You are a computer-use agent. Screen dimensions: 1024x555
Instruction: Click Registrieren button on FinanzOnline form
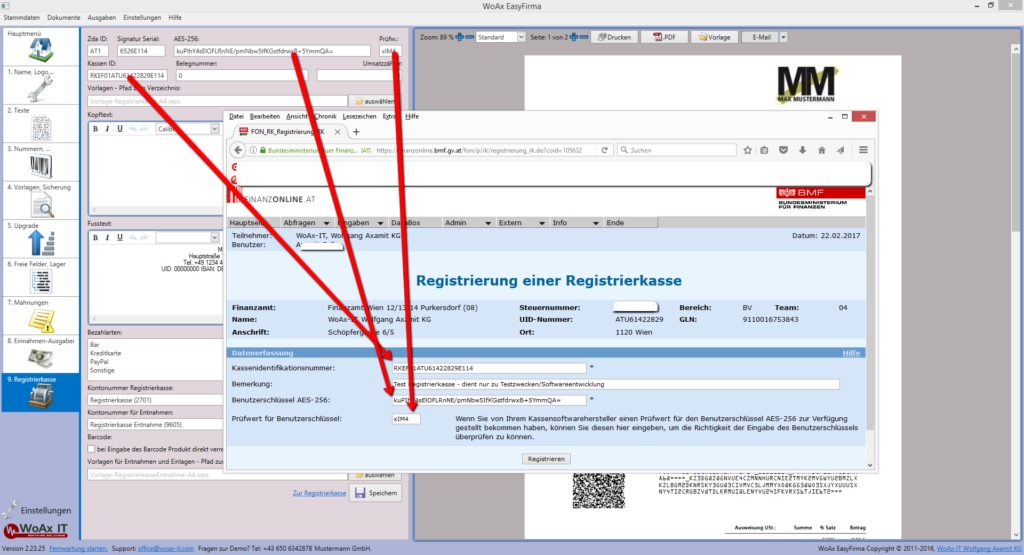(x=546, y=459)
